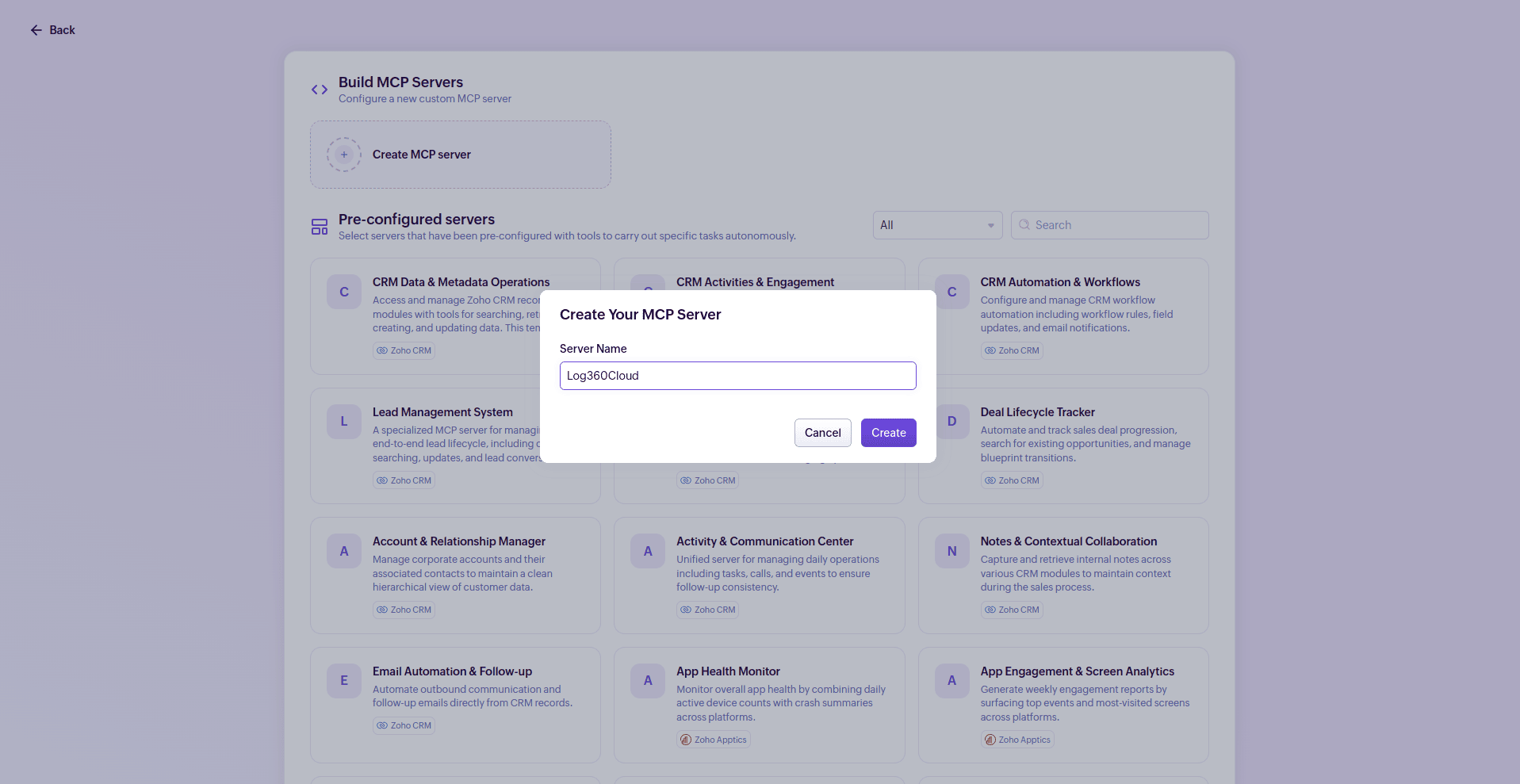Open the Activity & Communication Center title
The image size is (1520, 784).
(x=764, y=541)
